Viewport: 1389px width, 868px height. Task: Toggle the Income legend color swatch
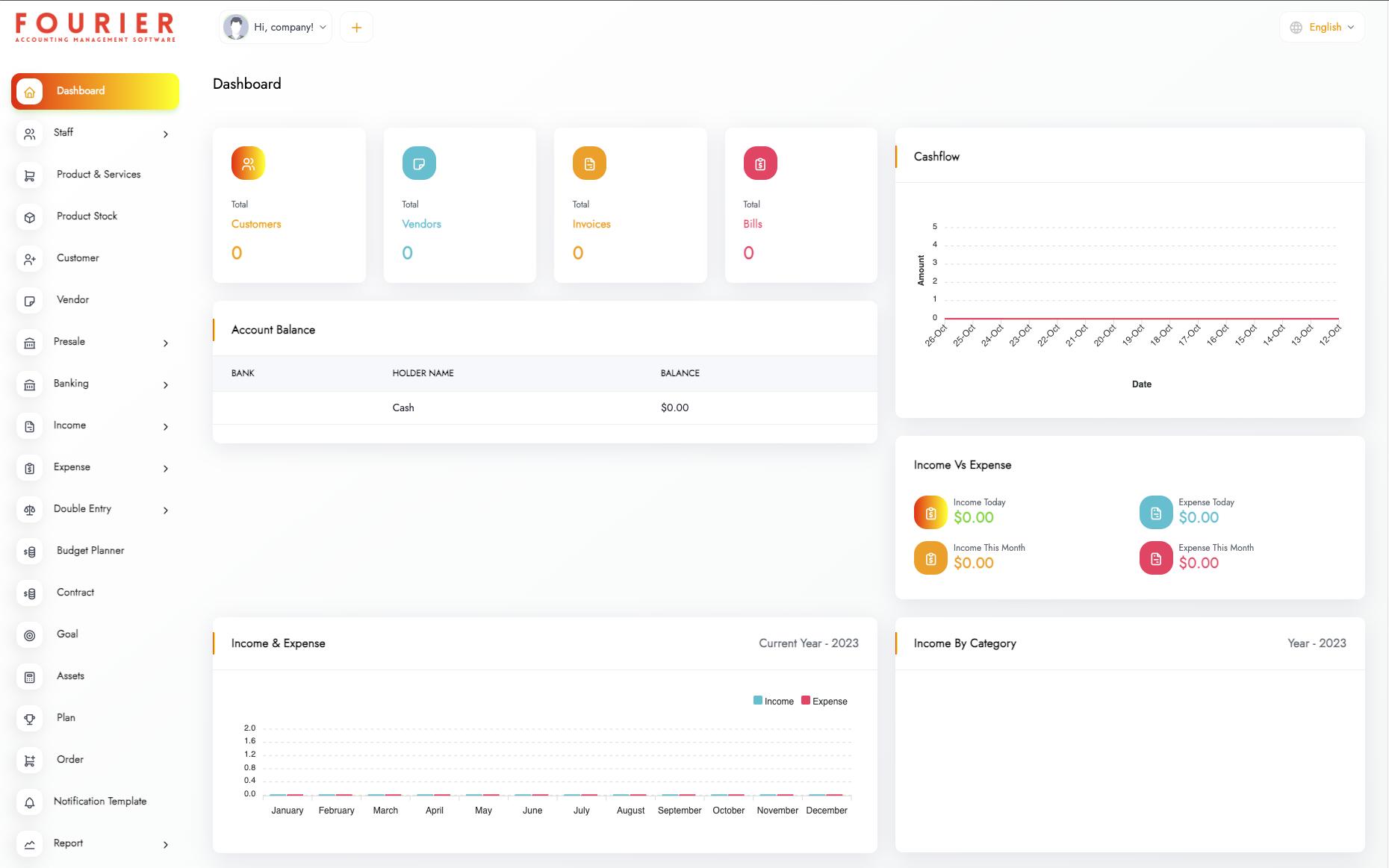[x=758, y=700]
